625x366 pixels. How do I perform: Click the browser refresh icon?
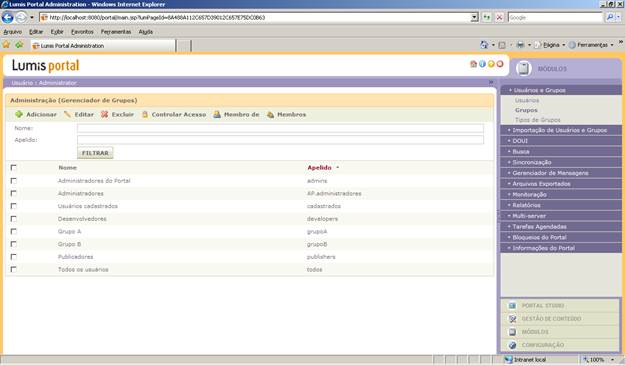pos(487,18)
